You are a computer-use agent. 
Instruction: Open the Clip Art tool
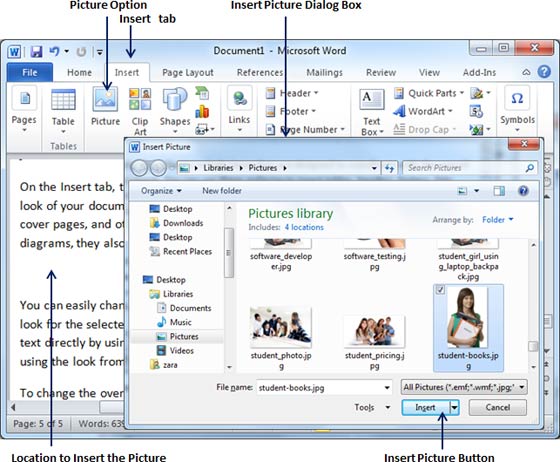pyautogui.click(x=140, y=111)
